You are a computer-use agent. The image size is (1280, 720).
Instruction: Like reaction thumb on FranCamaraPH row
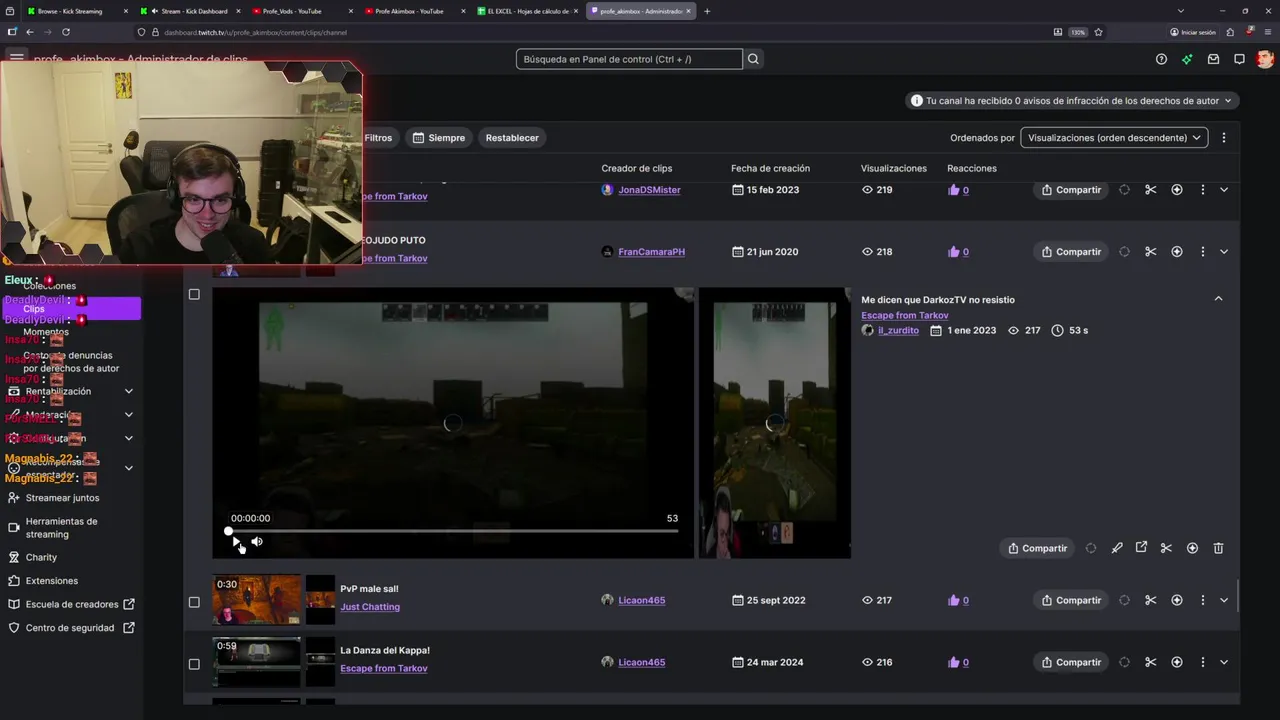click(x=953, y=252)
